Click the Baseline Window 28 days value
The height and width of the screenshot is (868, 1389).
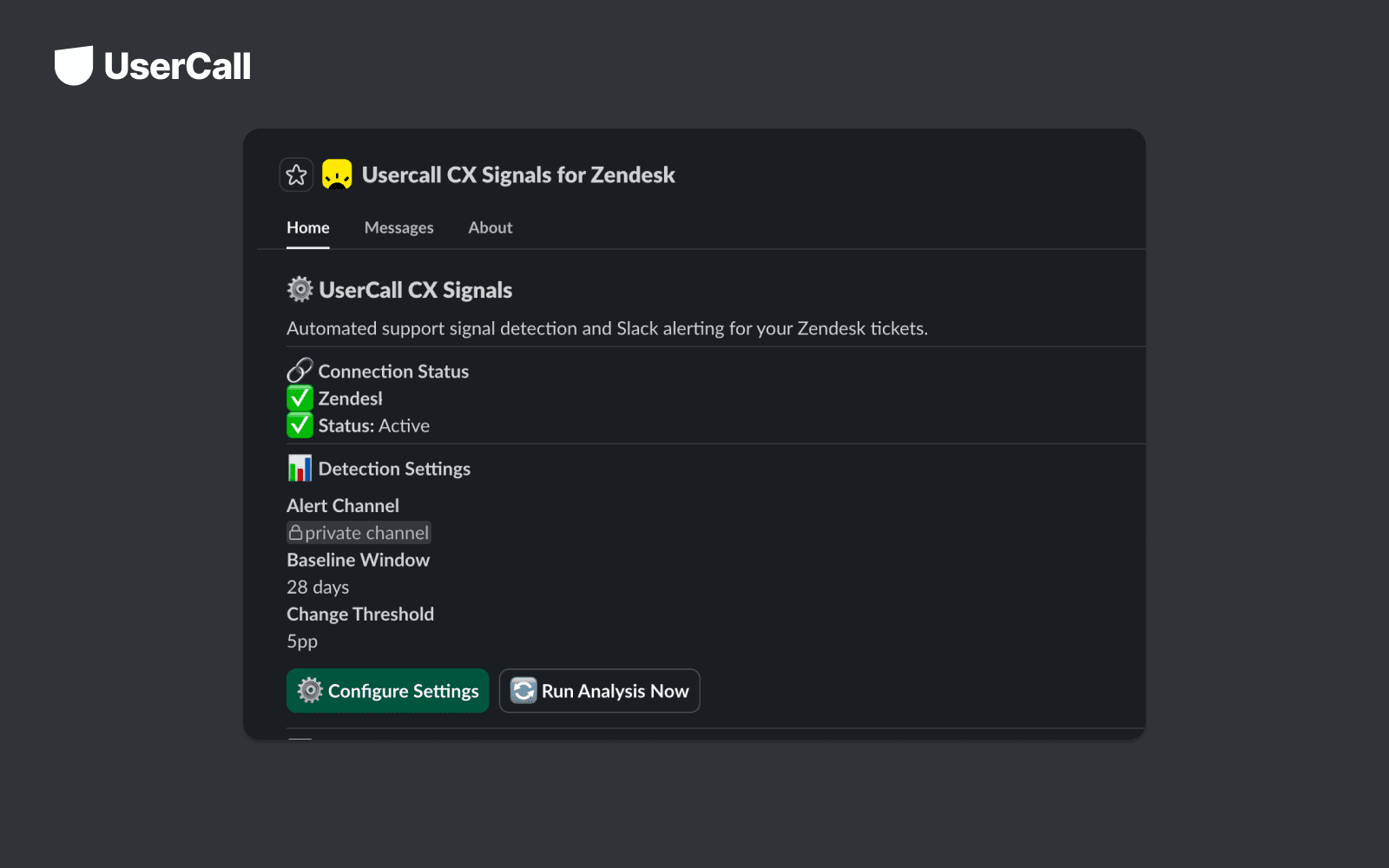[x=318, y=587]
